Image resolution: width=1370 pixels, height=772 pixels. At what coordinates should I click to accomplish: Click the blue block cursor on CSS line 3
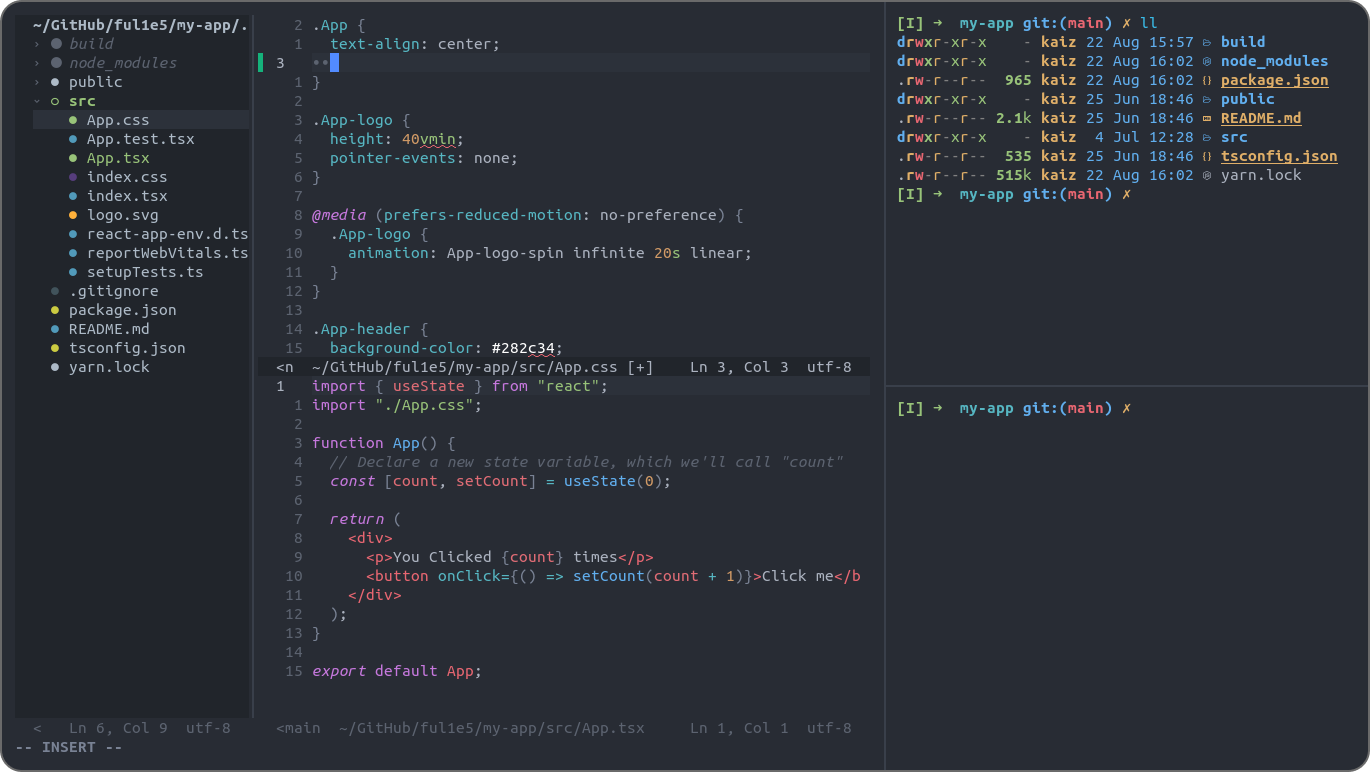click(334, 63)
